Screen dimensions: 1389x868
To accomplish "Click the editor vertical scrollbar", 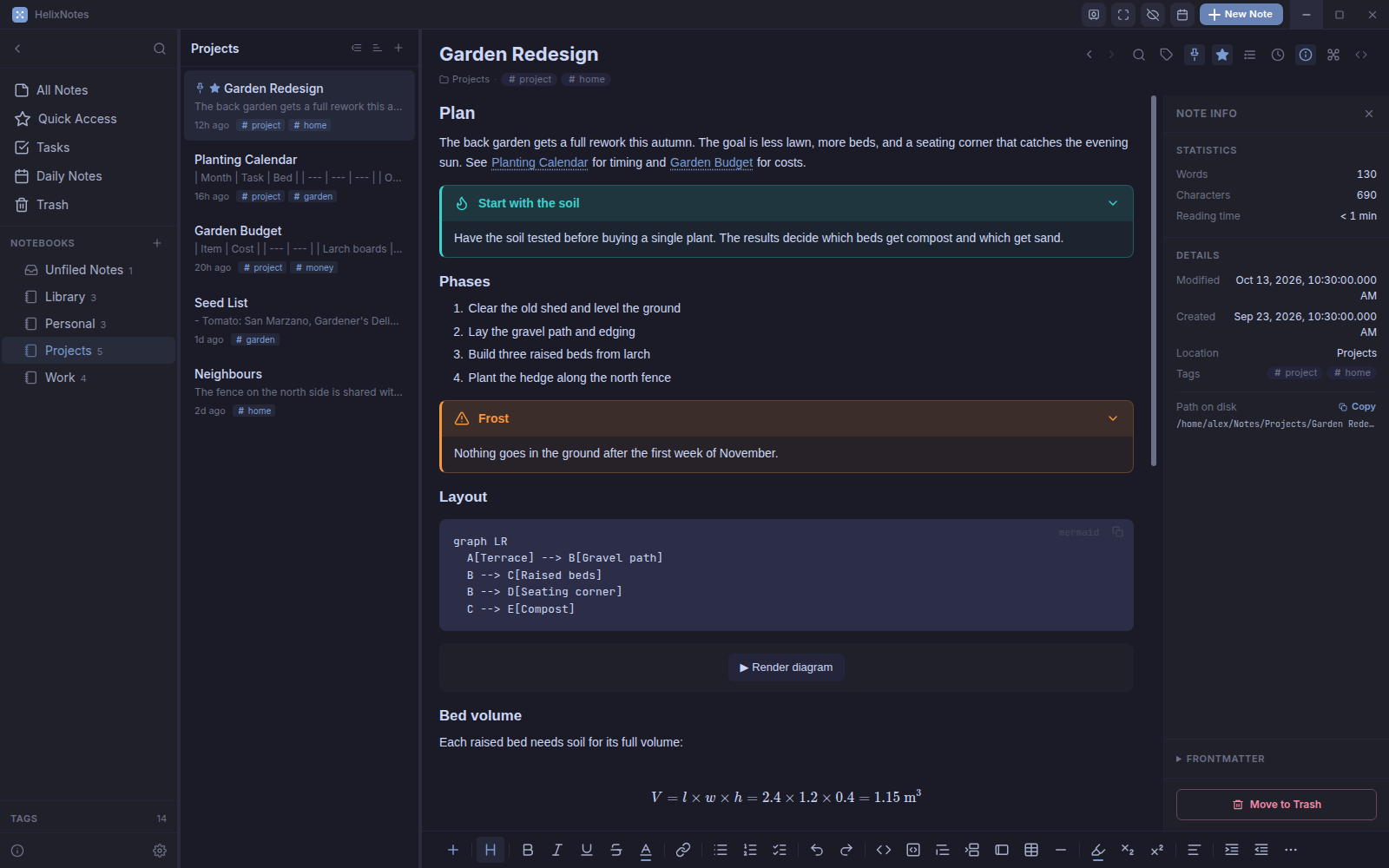I will [x=1154, y=280].
